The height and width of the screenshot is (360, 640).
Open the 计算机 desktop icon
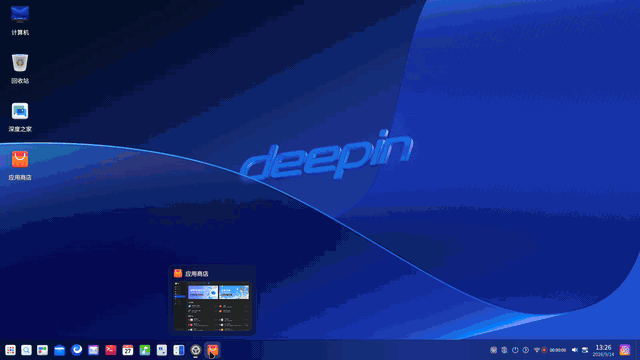(20, 20)
